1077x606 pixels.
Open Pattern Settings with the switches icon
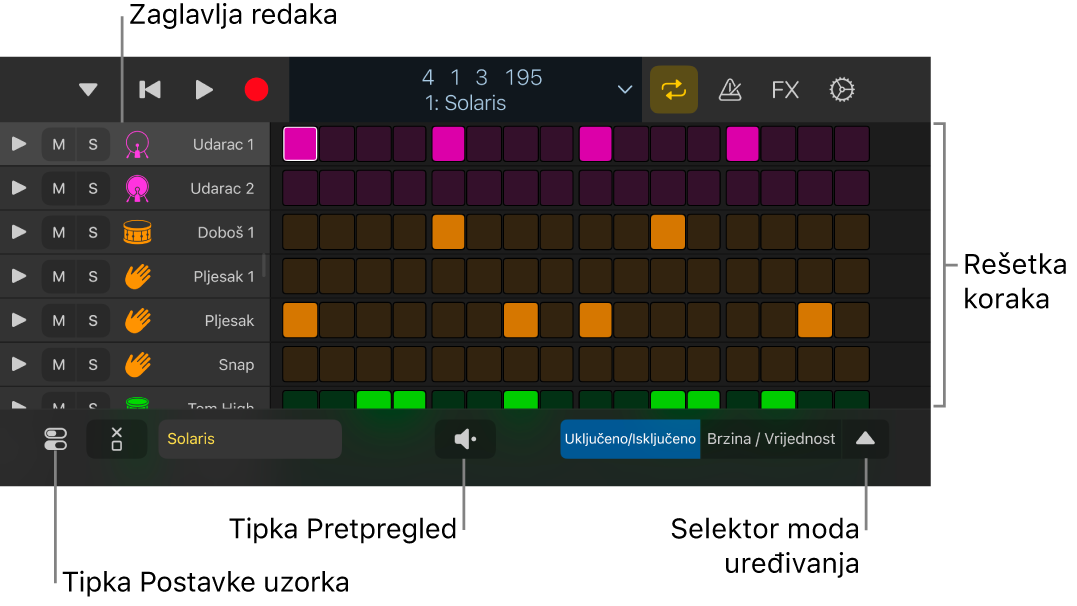click(55, 439)
